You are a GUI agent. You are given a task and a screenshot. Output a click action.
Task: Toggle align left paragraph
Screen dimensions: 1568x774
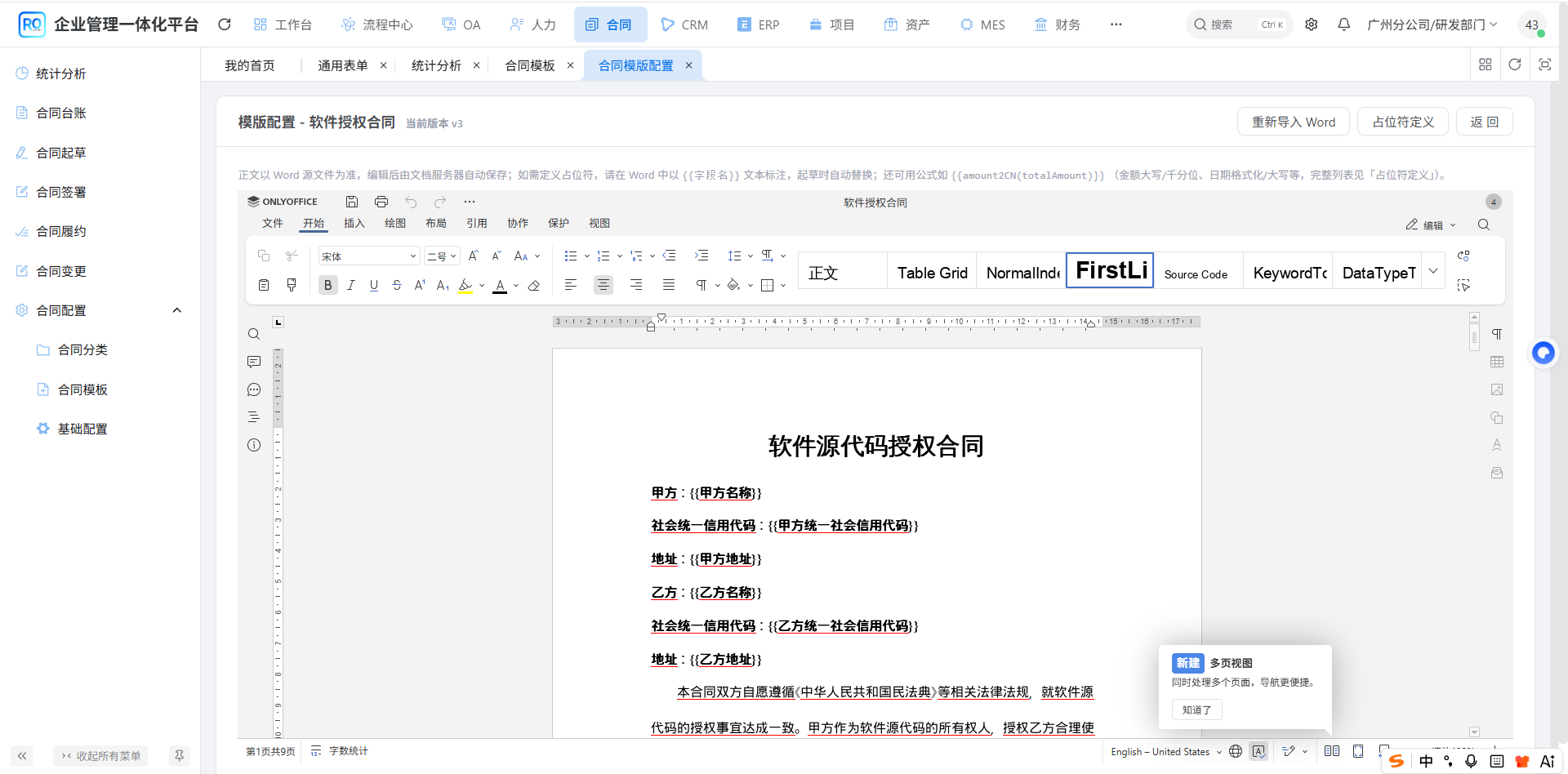(x=571, y=285)
